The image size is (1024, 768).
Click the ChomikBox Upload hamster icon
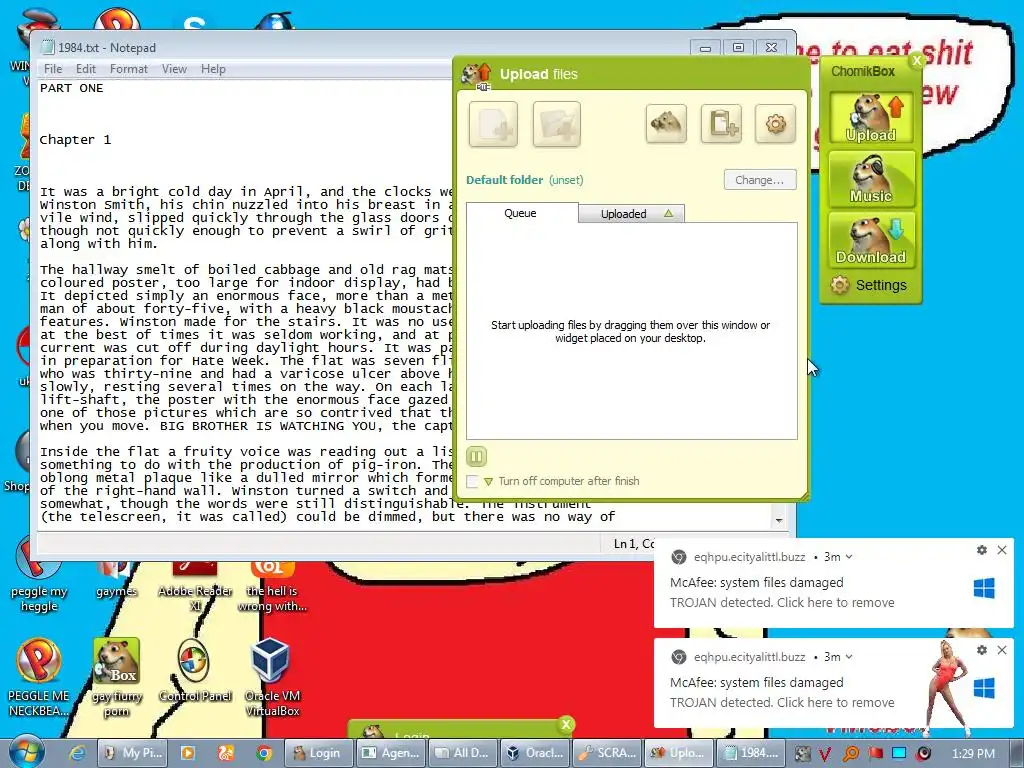(871, 118)
